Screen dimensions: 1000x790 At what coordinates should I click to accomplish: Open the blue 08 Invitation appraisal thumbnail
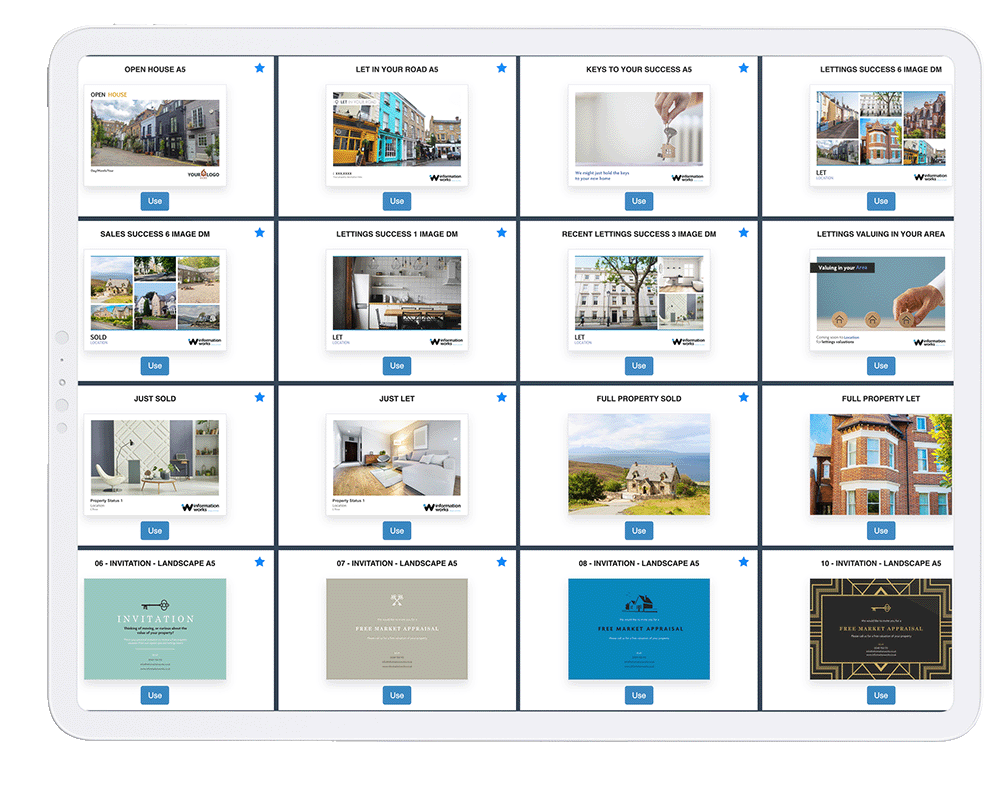[639, 629]
